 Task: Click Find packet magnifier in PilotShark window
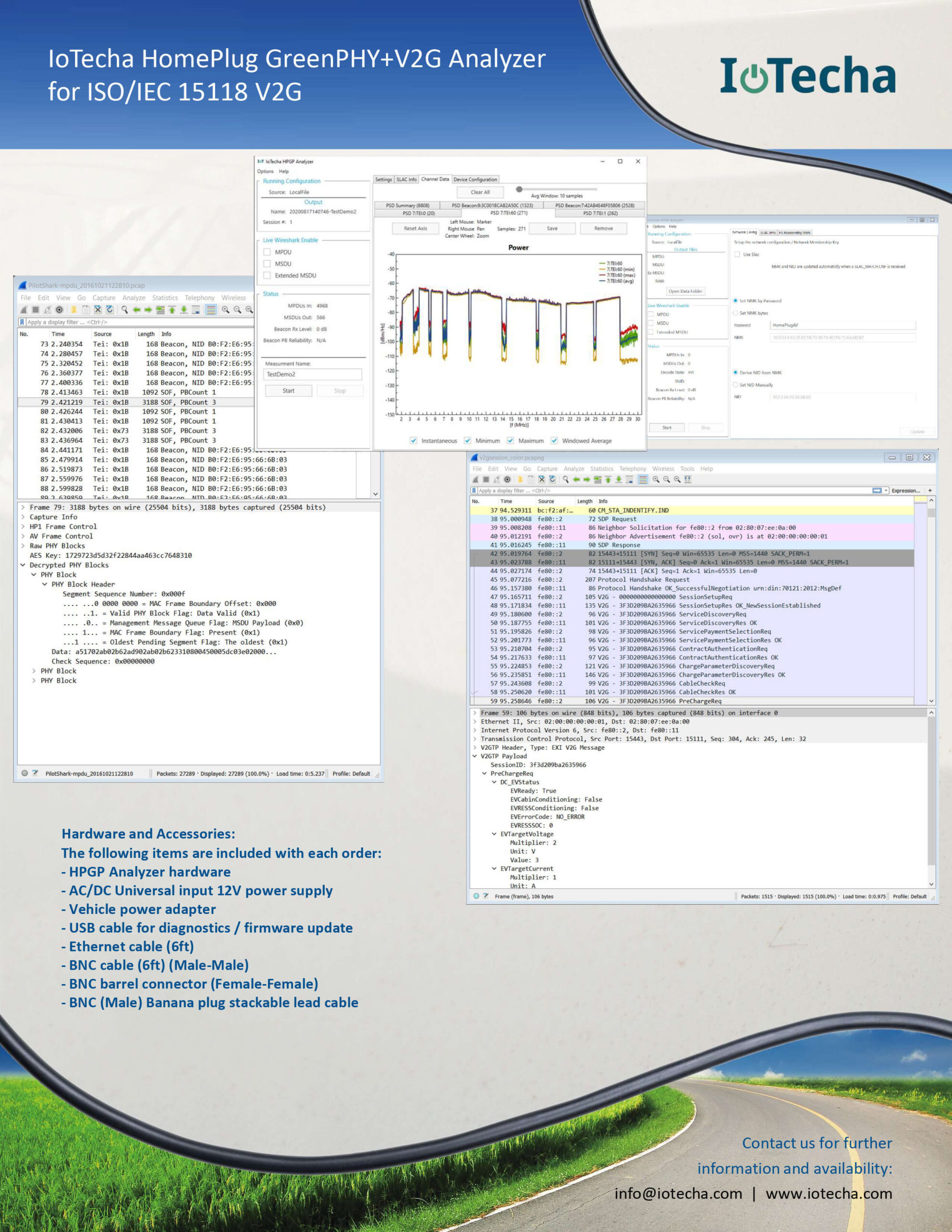[125, 310]
